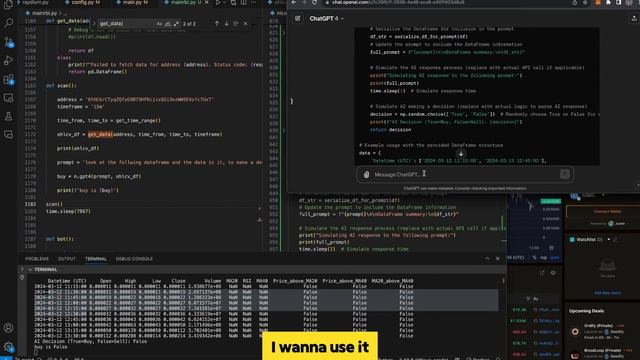Toggle percent scale on the chart

point(535,258)
